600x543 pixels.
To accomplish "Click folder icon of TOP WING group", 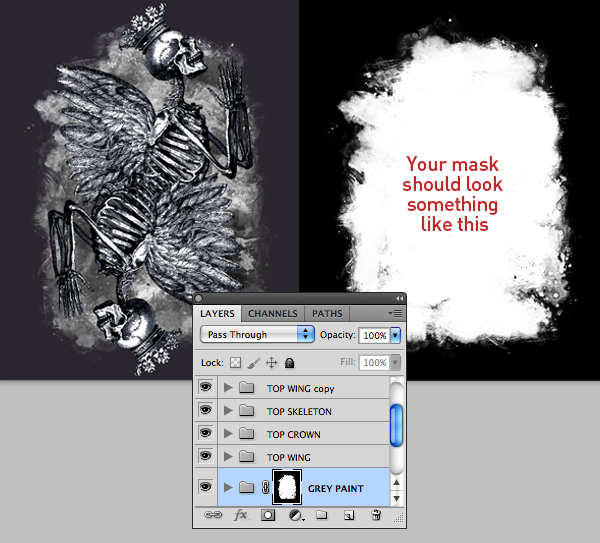I will coord(246,457).
